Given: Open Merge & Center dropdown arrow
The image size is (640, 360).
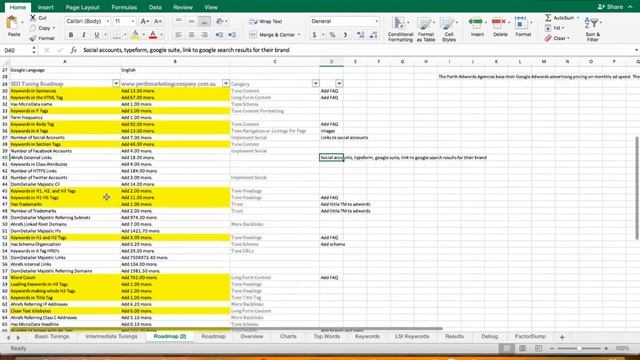Looking at the screenshot, I should (x=299, y=35).
